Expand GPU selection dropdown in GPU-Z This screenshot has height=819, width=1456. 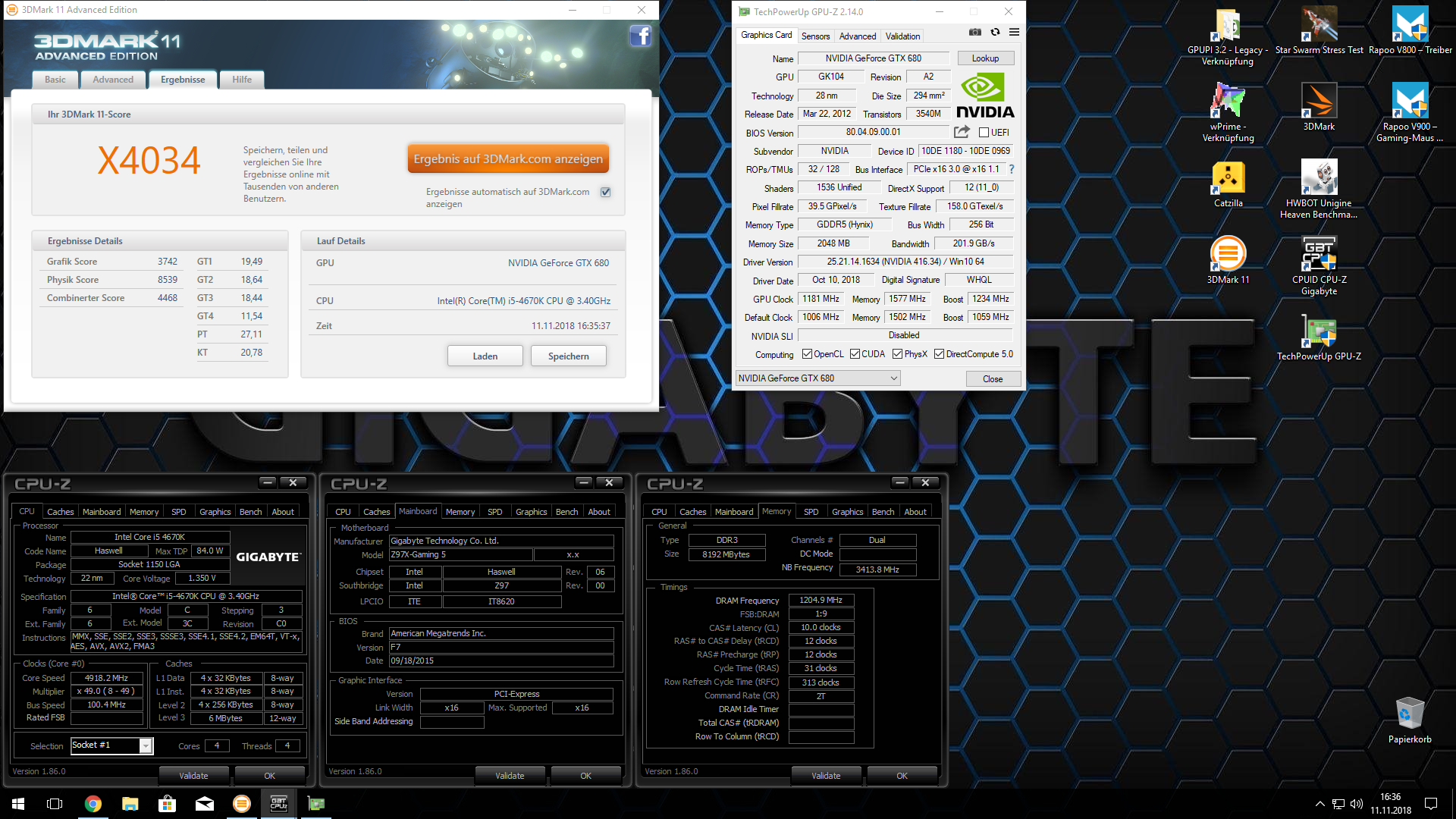click(x=817, y=378)
